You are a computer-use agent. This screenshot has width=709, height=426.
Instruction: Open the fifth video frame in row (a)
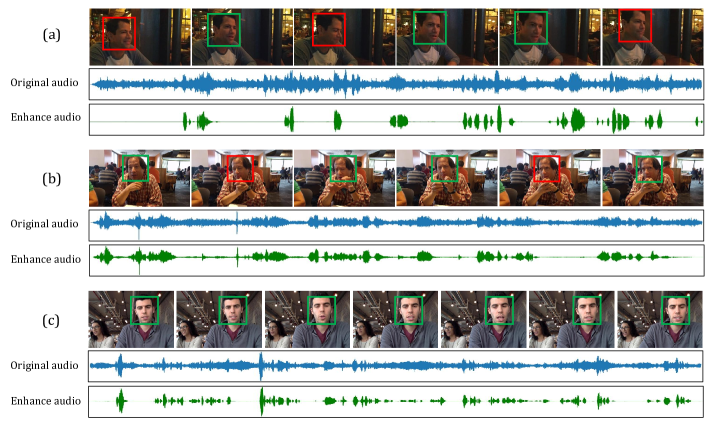point(550,37)
